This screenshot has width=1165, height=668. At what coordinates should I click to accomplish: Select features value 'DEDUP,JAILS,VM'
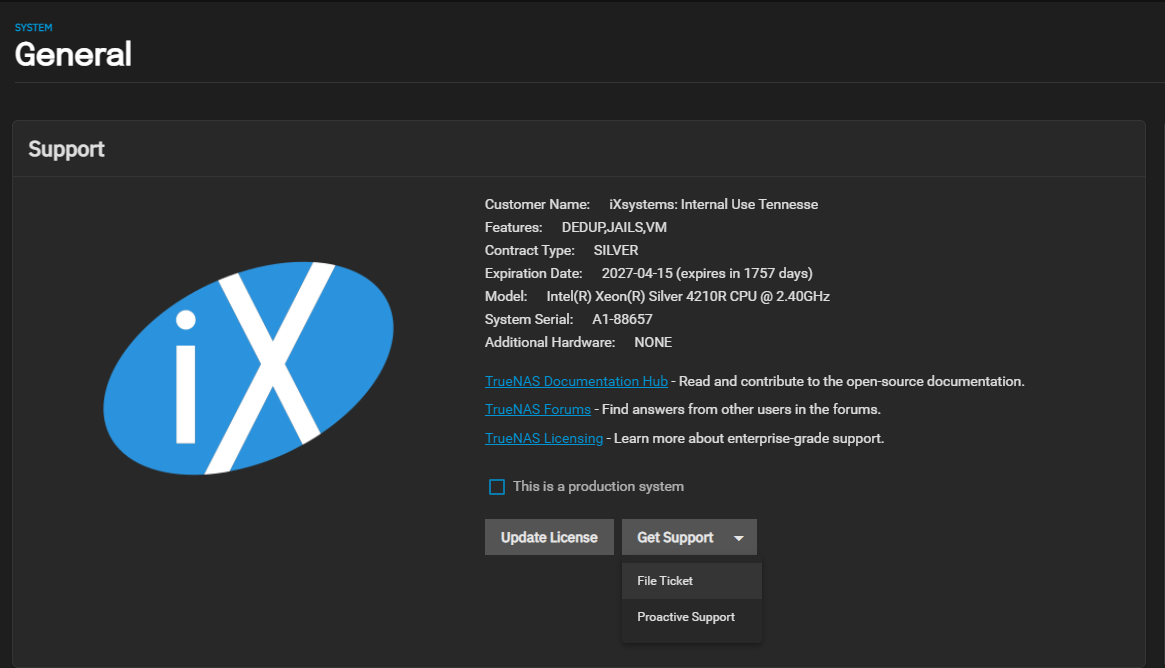click(x=614, y=227)
